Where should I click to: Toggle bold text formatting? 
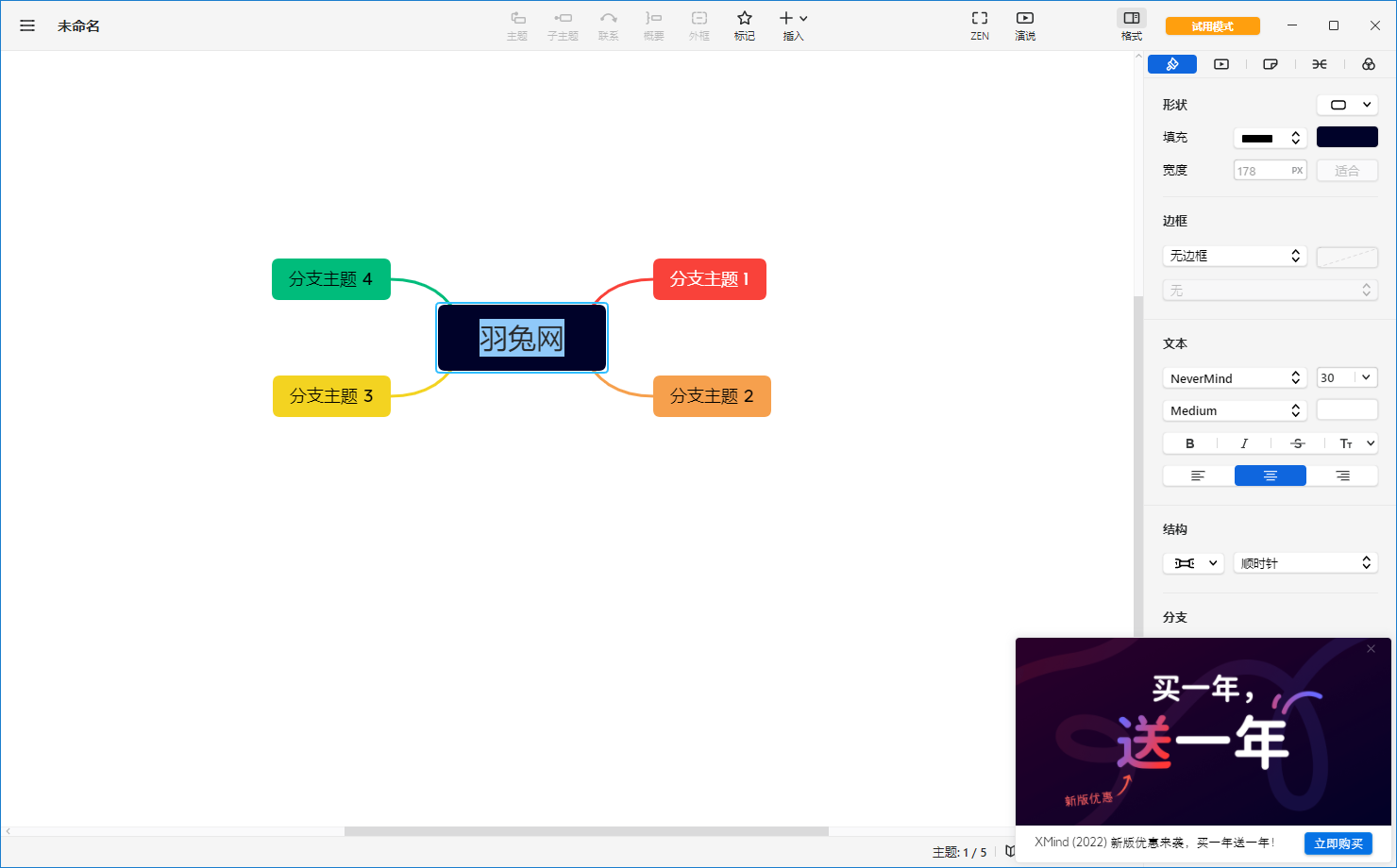pos(1190,443)
